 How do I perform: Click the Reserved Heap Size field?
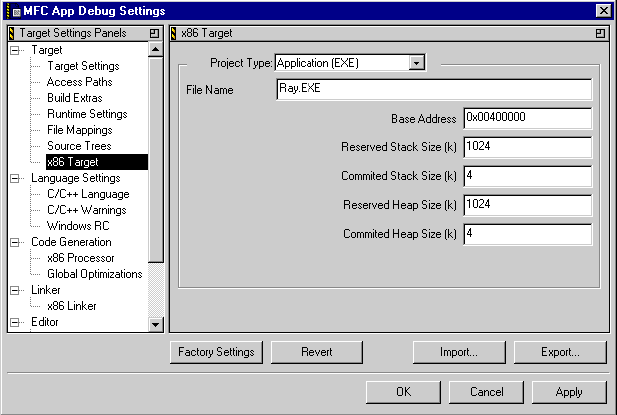[528, 205]
